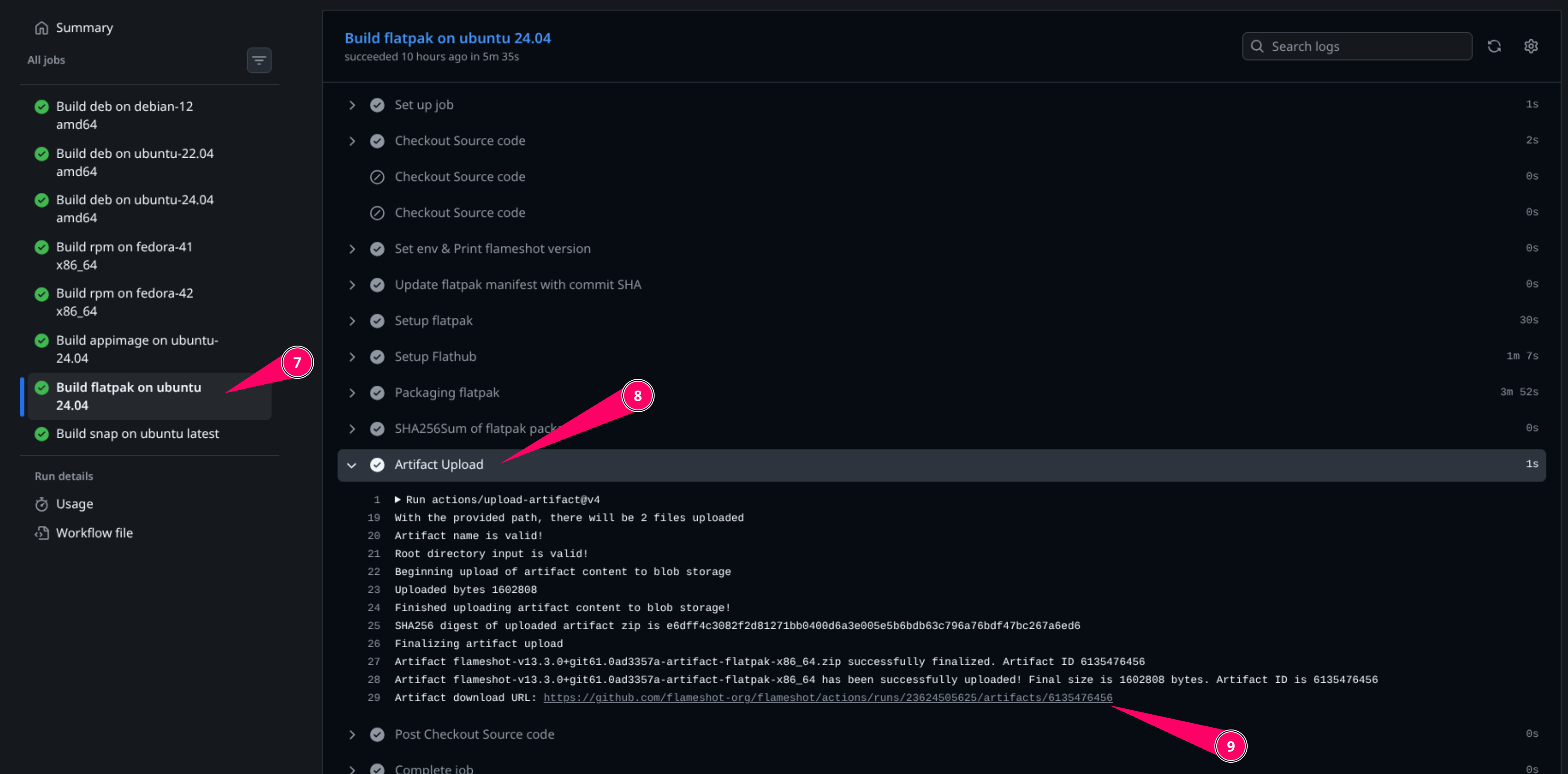Click the Usage stopwatch icon
This screenshot has height=774, width=1568.
coord(41,504)
